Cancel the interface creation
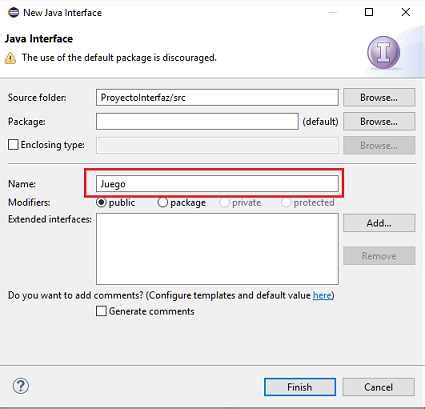The height and width of the screenshot is (409, 425). click(379, 387)
